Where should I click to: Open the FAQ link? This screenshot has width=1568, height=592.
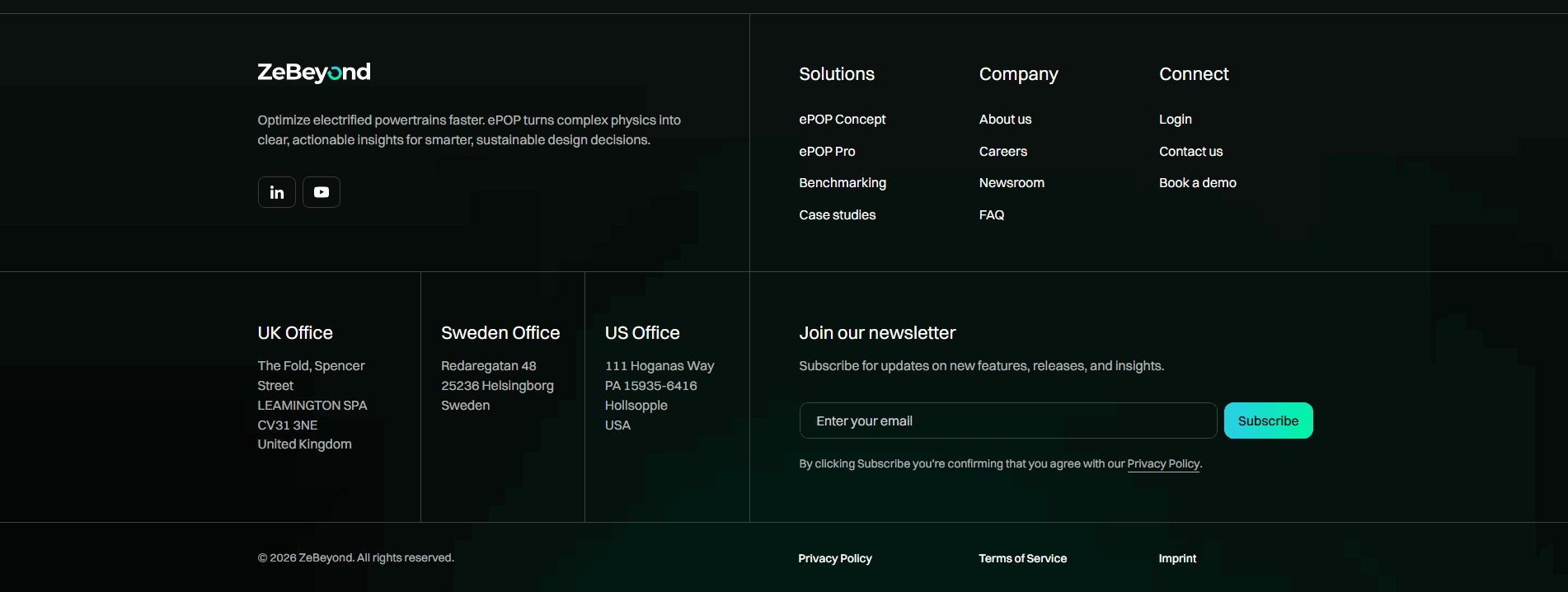click(991, 215)
